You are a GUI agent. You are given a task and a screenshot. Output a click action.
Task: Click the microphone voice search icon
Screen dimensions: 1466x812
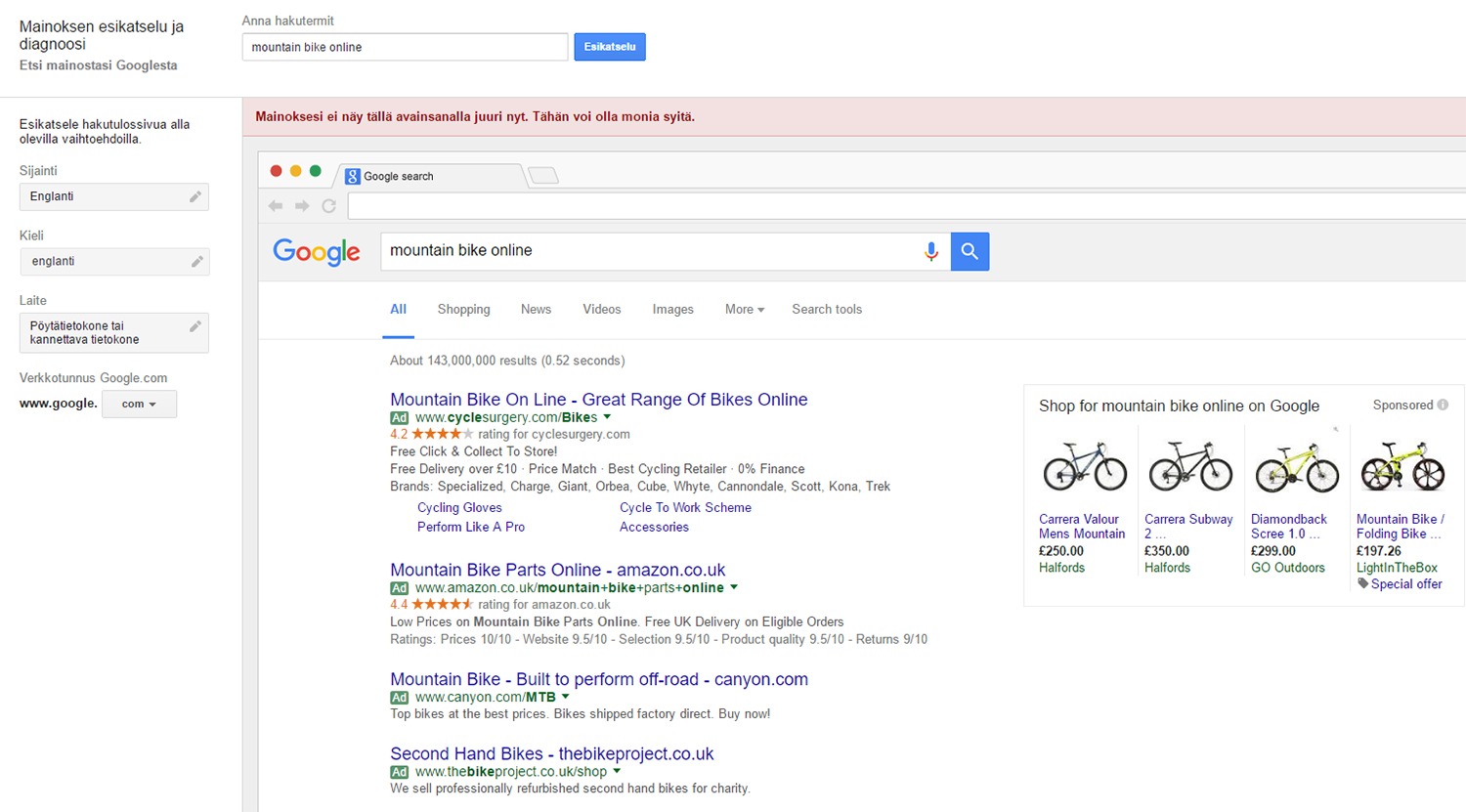931,251
